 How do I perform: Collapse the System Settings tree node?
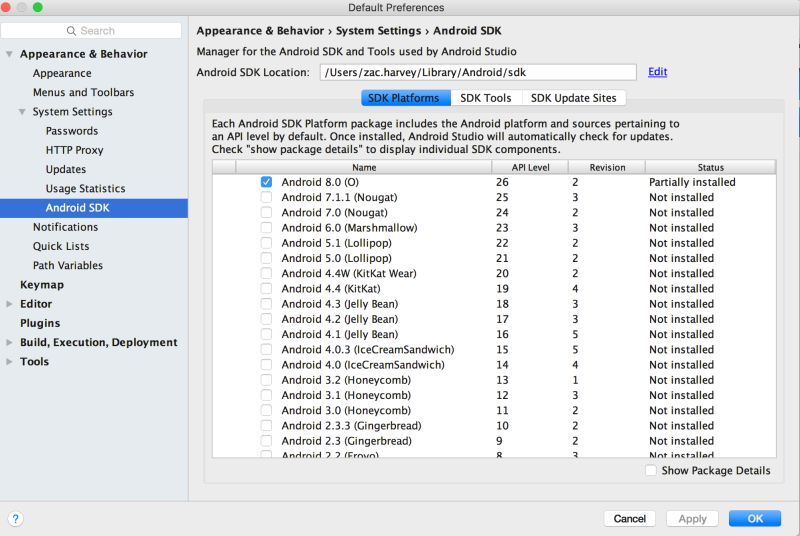(x=22, y=111)
